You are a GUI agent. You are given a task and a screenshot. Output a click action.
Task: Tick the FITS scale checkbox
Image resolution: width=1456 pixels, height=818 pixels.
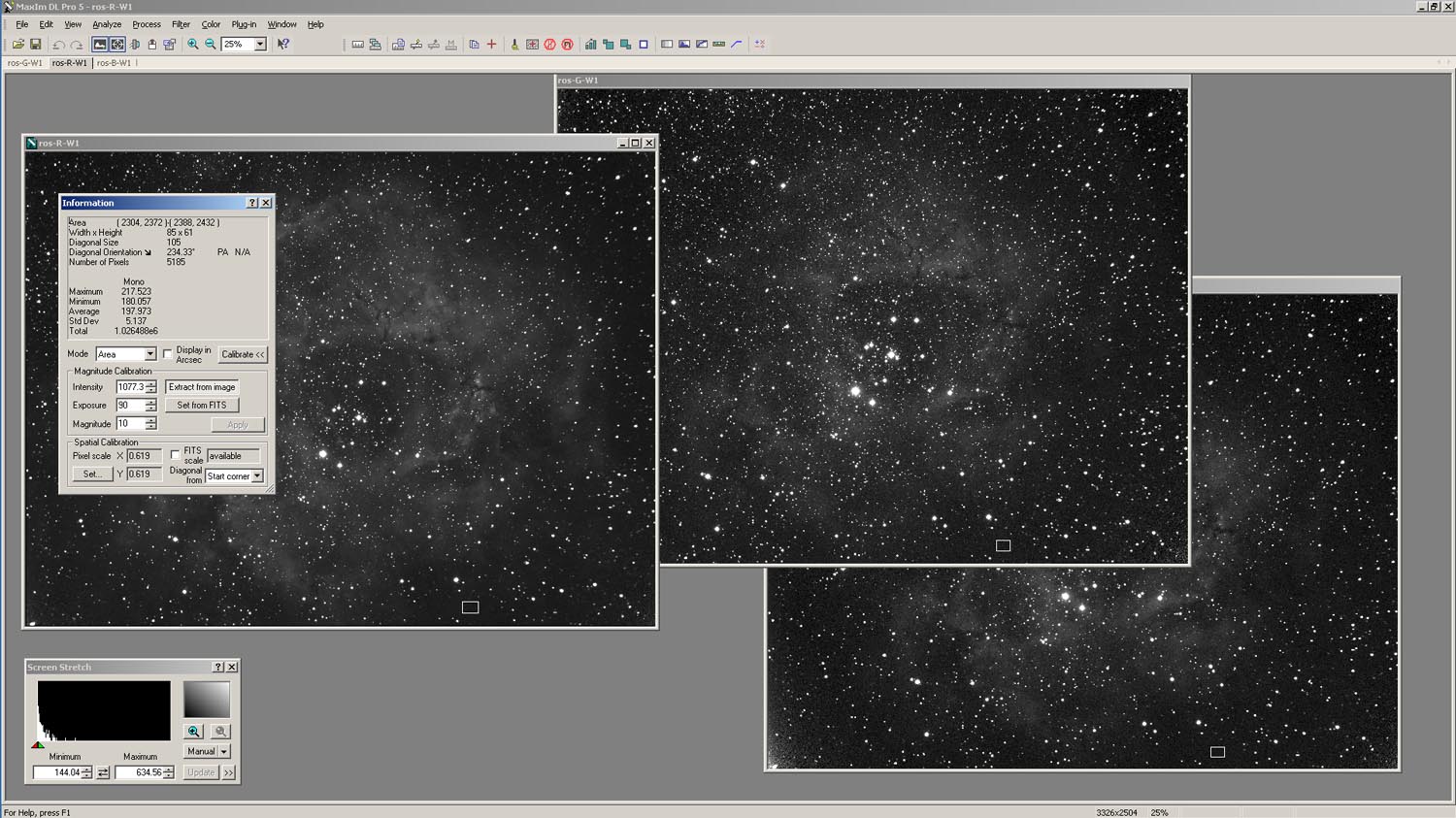175,454
